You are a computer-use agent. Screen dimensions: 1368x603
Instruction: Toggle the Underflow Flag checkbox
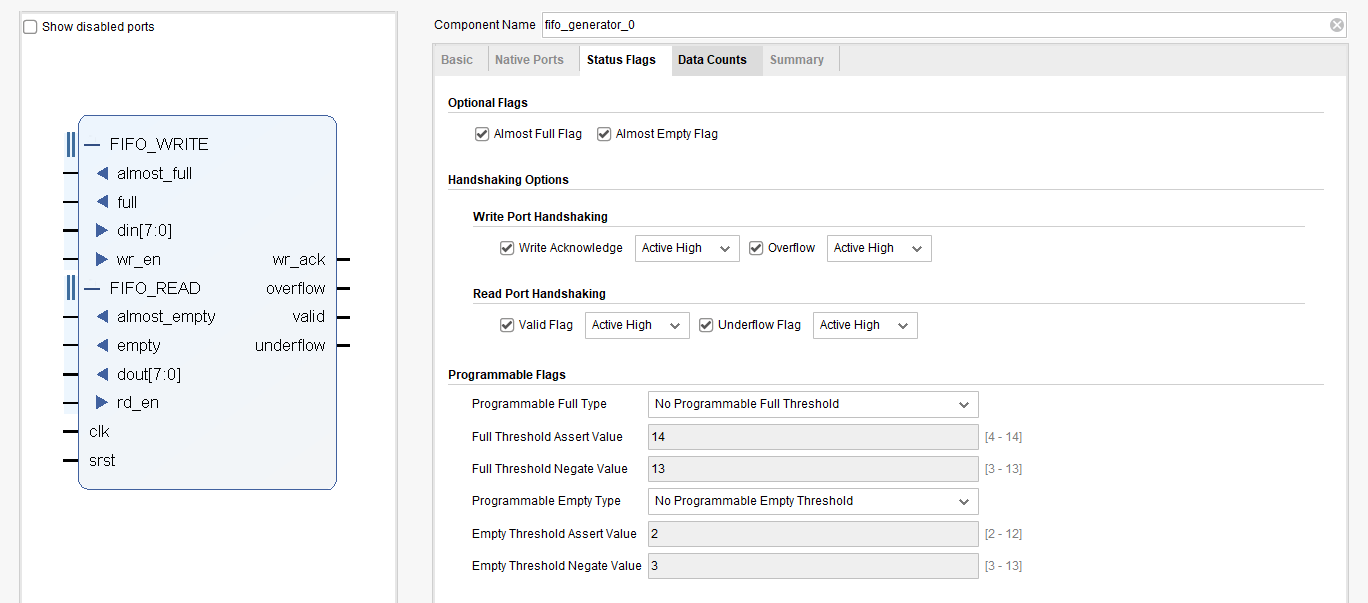(706, 325)
